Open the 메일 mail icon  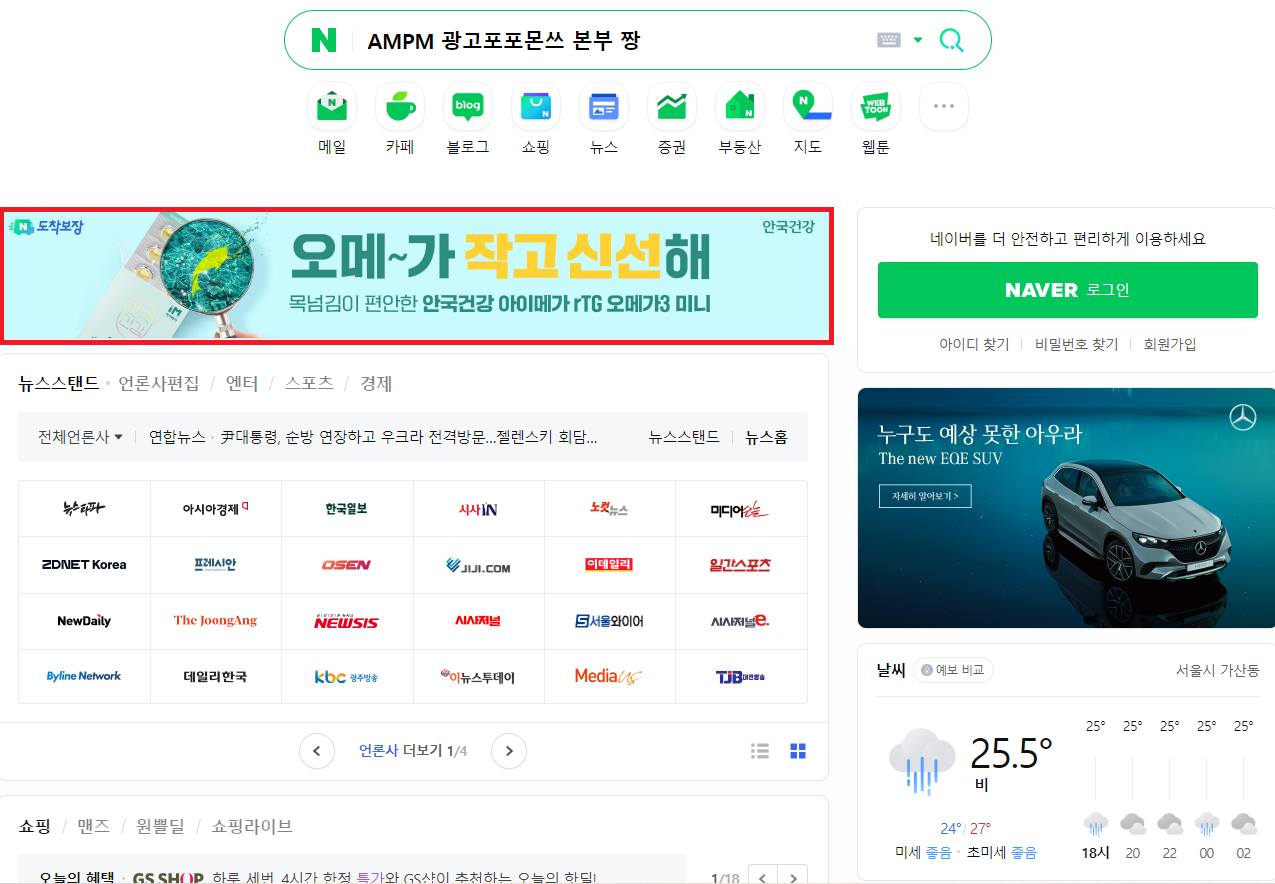pos(332,106)
